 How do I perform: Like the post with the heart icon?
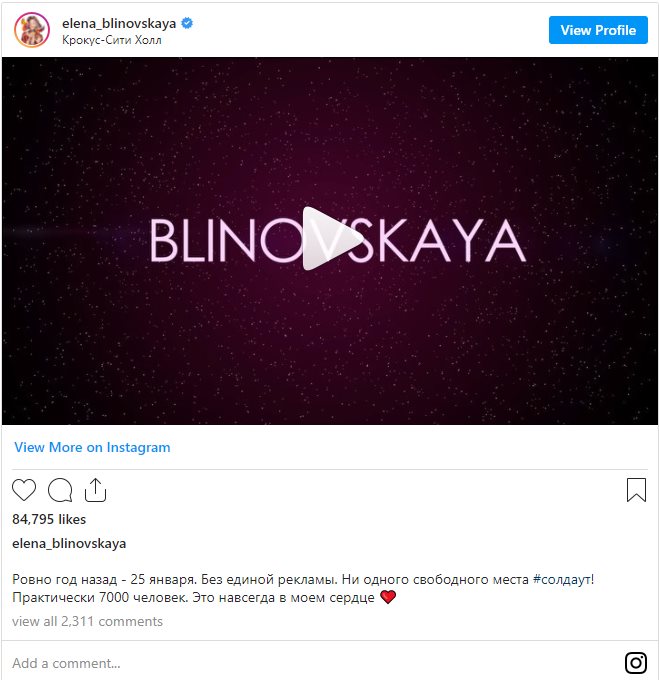coord(24,490)
